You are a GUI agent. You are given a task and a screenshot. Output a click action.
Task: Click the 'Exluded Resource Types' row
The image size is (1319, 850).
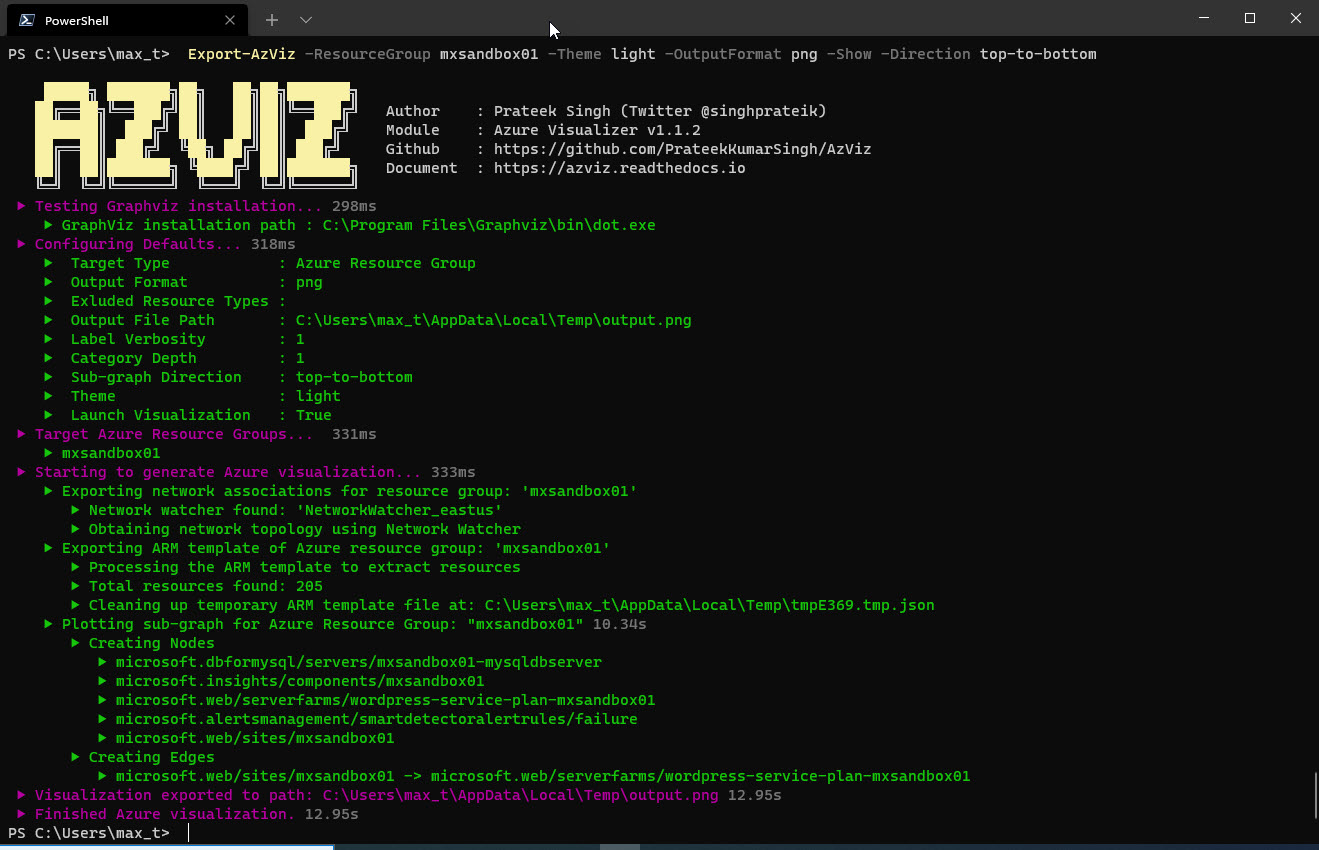click(x=165, y=301)
